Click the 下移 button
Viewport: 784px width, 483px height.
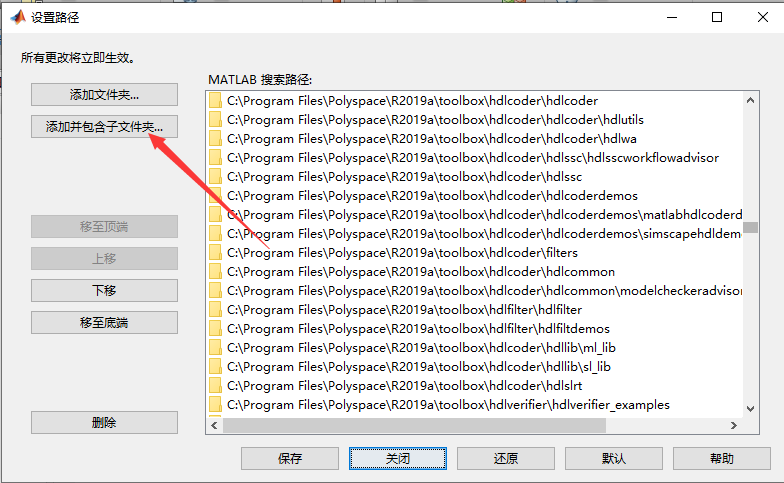click(x=104, y=290)
